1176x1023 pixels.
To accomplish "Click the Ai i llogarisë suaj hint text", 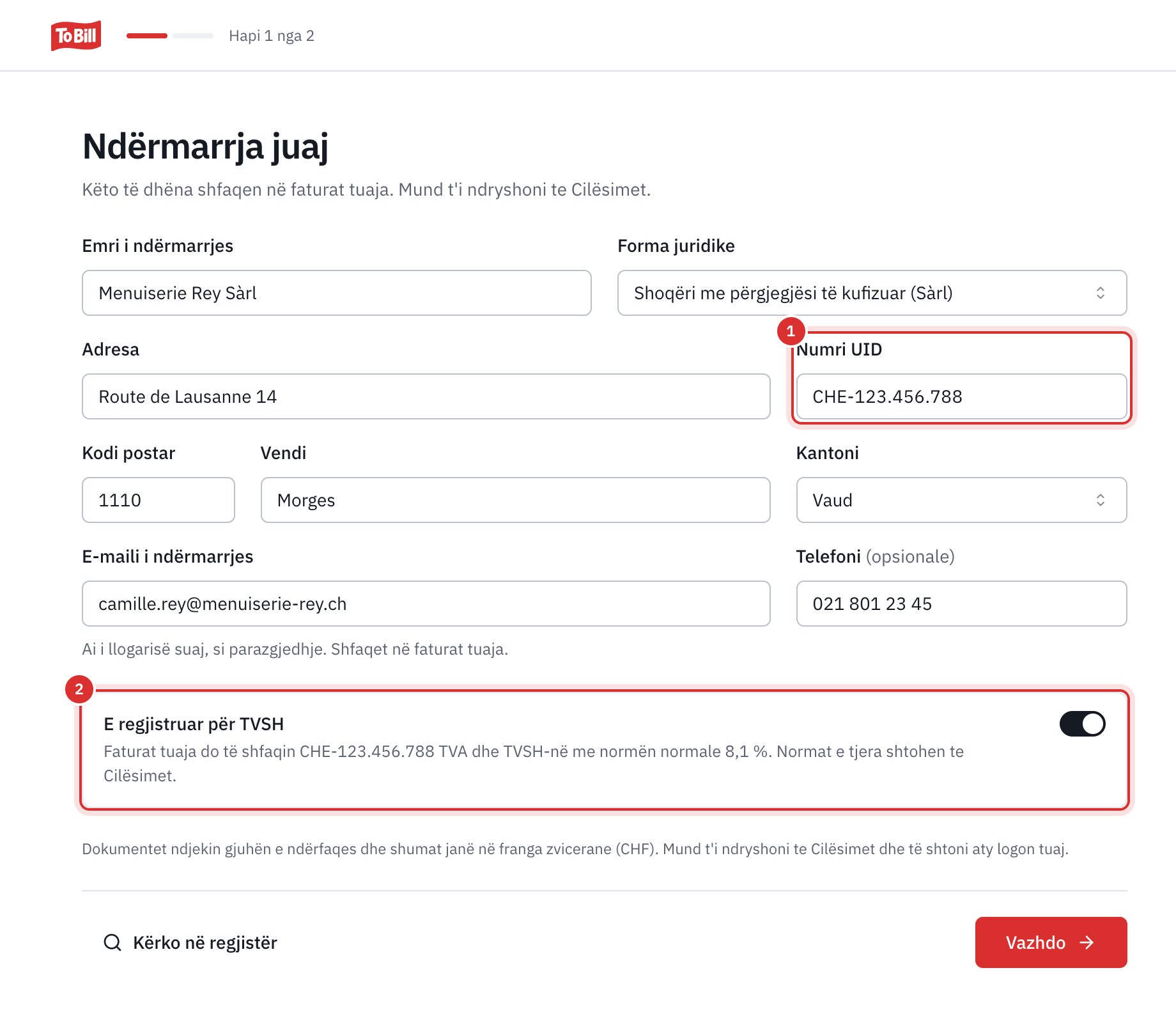I will pos(295,649).
